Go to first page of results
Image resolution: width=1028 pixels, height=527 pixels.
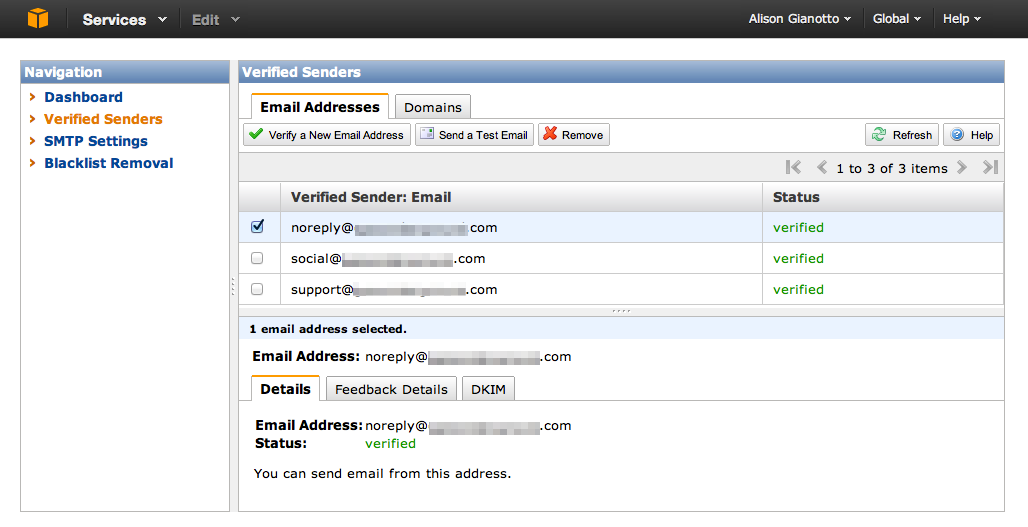click(793, 168)
